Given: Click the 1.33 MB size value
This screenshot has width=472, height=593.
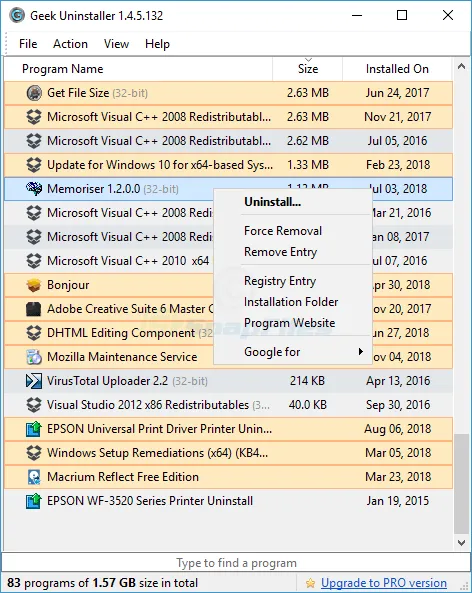Looking at the screenshot, I should tap(308, 165).
